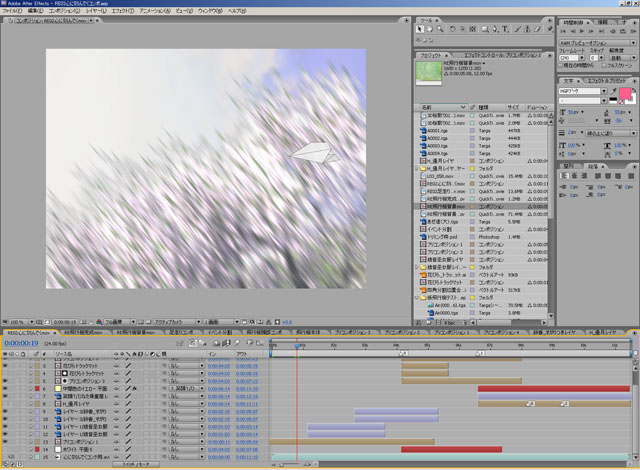
Task: Open the viewer magnification 100% dropdown
Action: coord(22,322)
